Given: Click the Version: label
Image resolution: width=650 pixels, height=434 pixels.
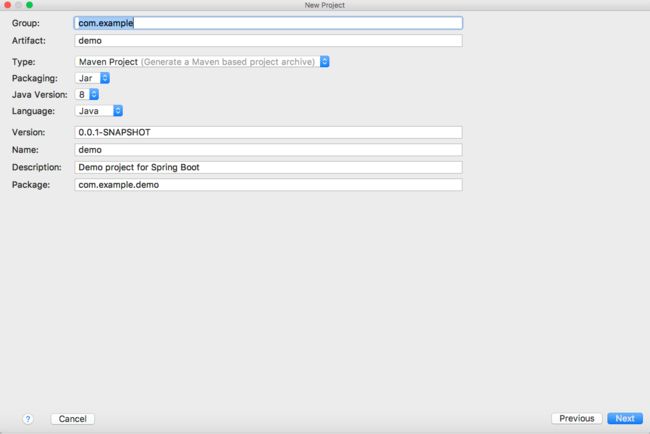Looking at the screenshot, I should pos(29,132).
